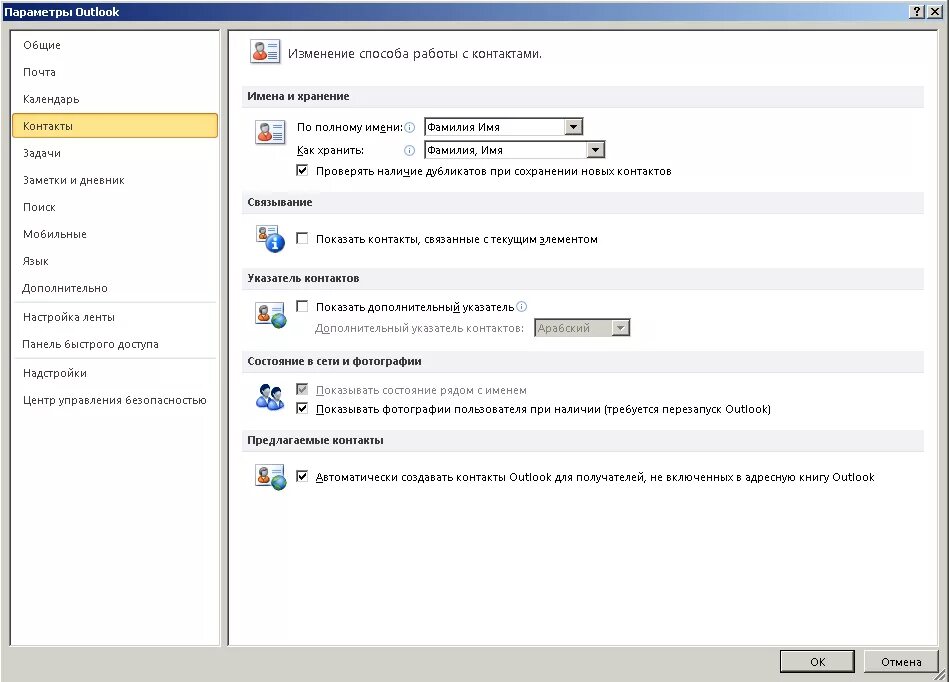949x682 pixels.
Task: Open the Календарь options category
Action: click(x=115, y=99)
